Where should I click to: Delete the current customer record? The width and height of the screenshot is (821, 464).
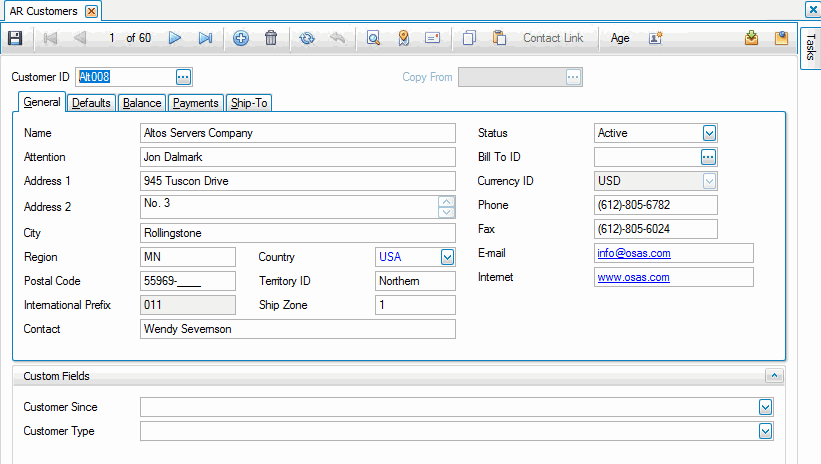click(271, 38)
